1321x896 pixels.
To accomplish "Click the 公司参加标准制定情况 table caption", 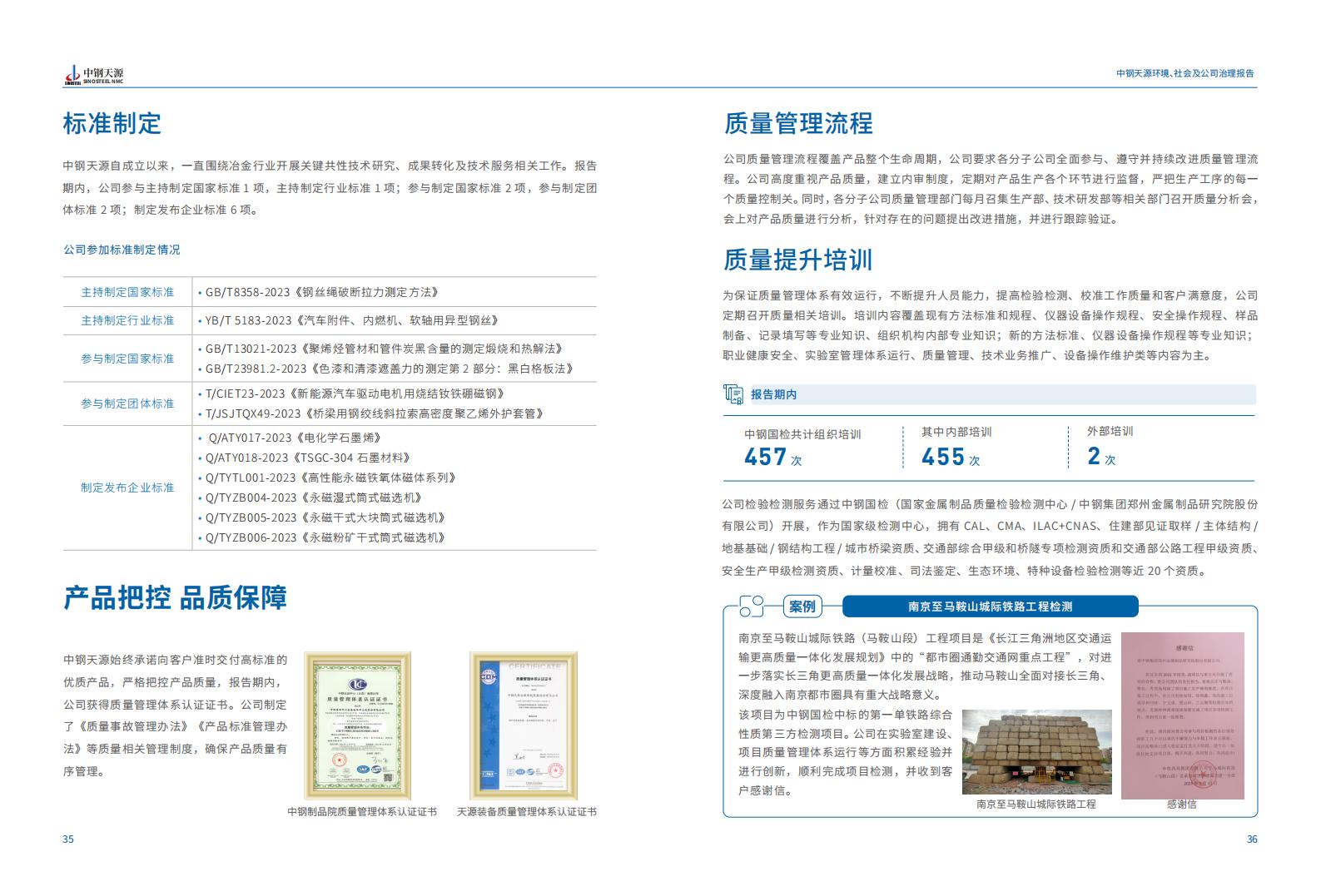I will 122,250.
